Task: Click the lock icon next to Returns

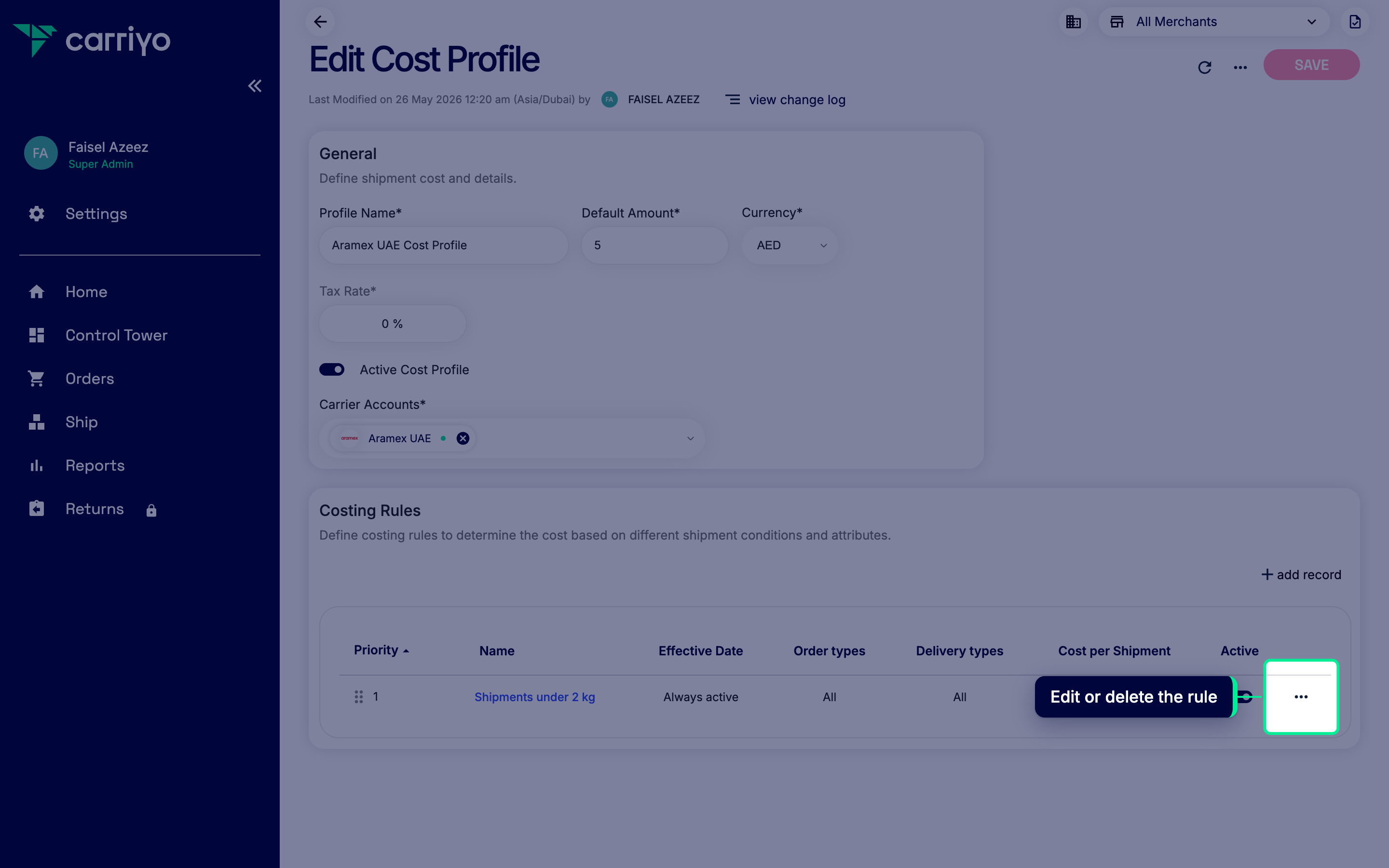Action: (x=151, y=510)
